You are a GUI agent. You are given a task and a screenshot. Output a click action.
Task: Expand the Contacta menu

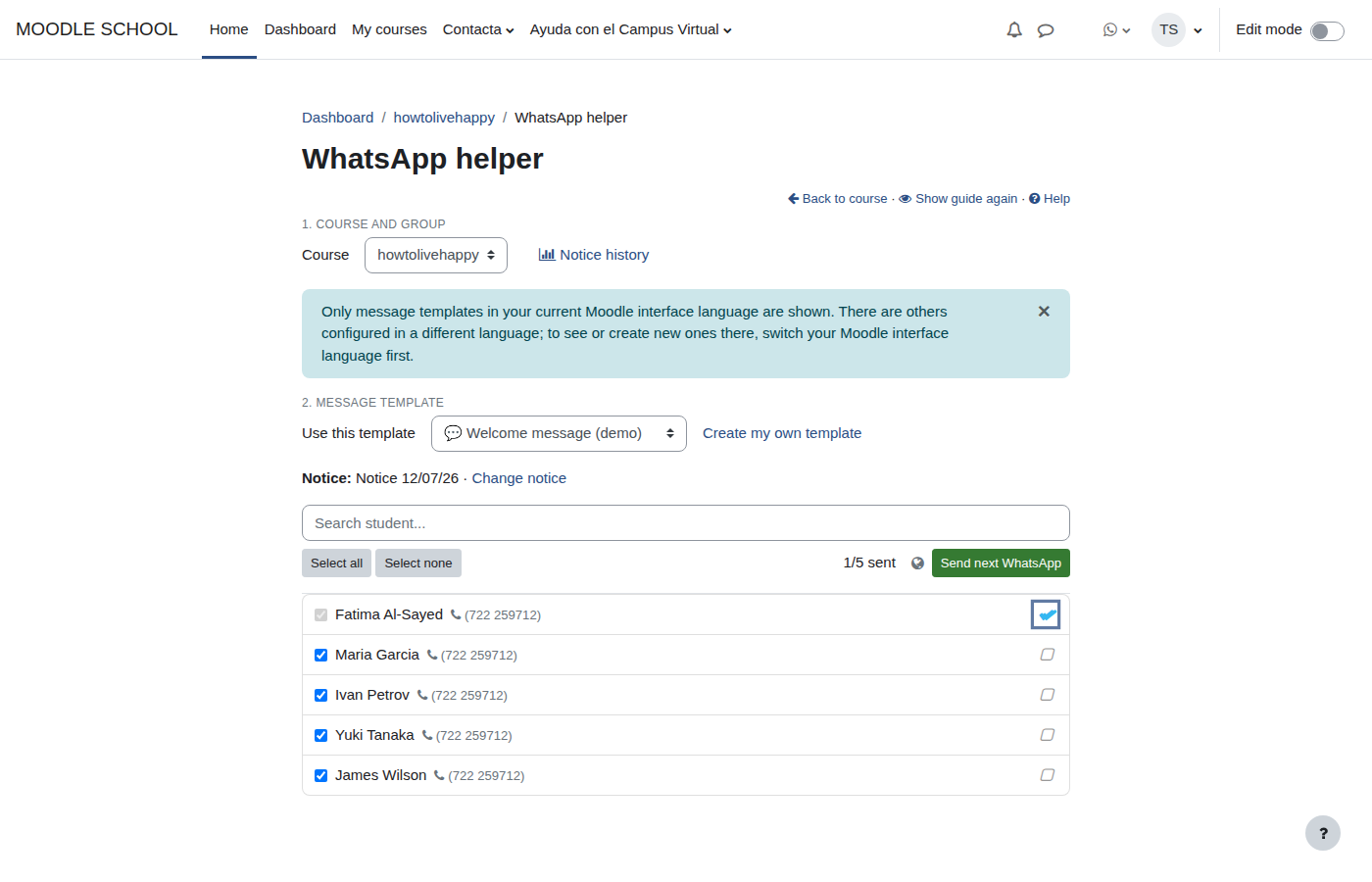click(x=478, y=29)
